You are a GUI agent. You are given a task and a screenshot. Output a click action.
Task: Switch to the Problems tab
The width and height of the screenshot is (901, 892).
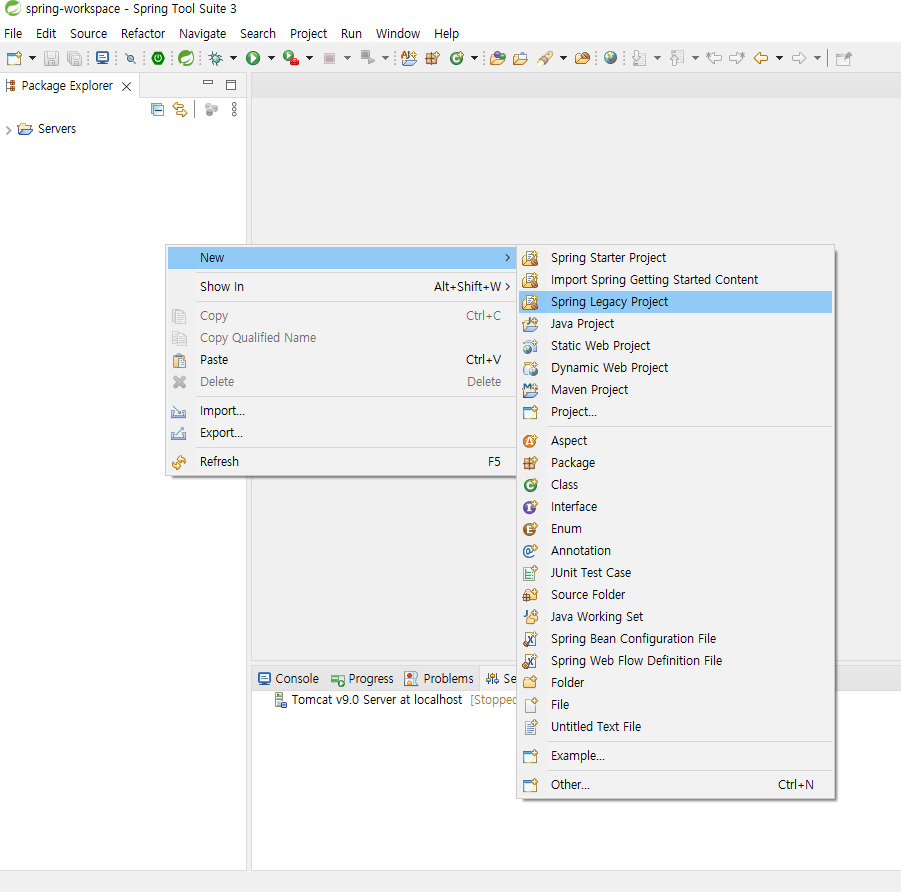pos(439,679)
